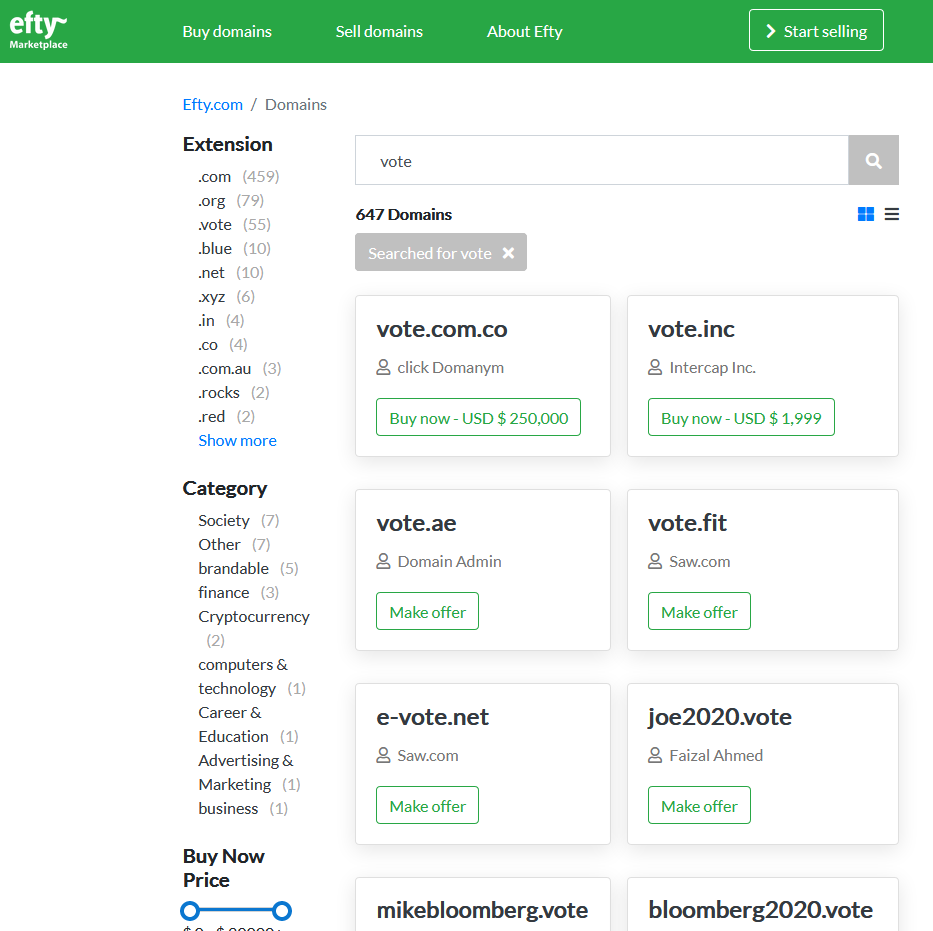
Task: Make offer on vote.ae
Action: [x=427, y=612]
